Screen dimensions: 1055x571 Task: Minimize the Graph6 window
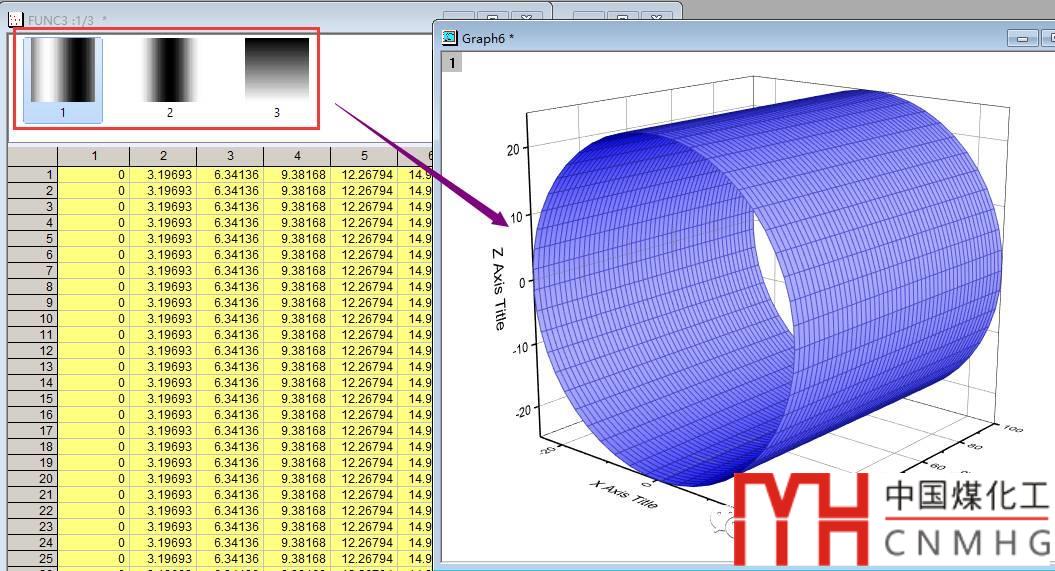click(x=1022, y=38)
